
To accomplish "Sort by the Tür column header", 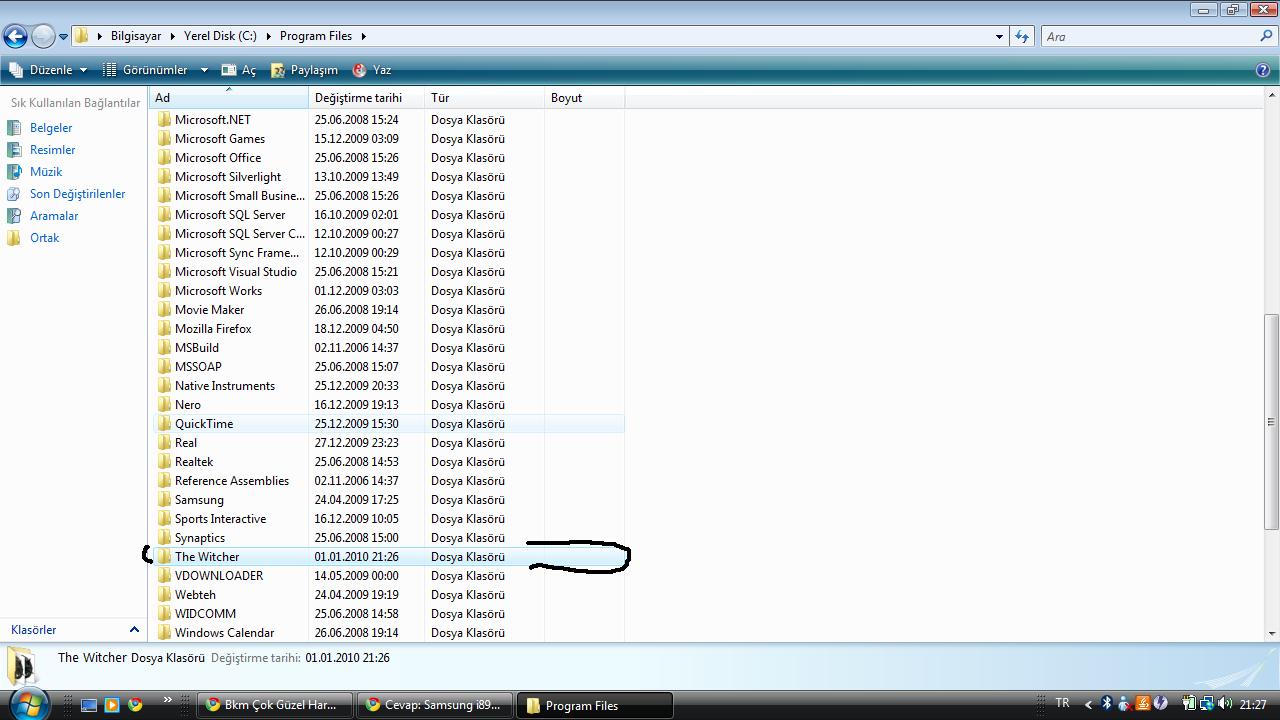I will click(485, 98).
